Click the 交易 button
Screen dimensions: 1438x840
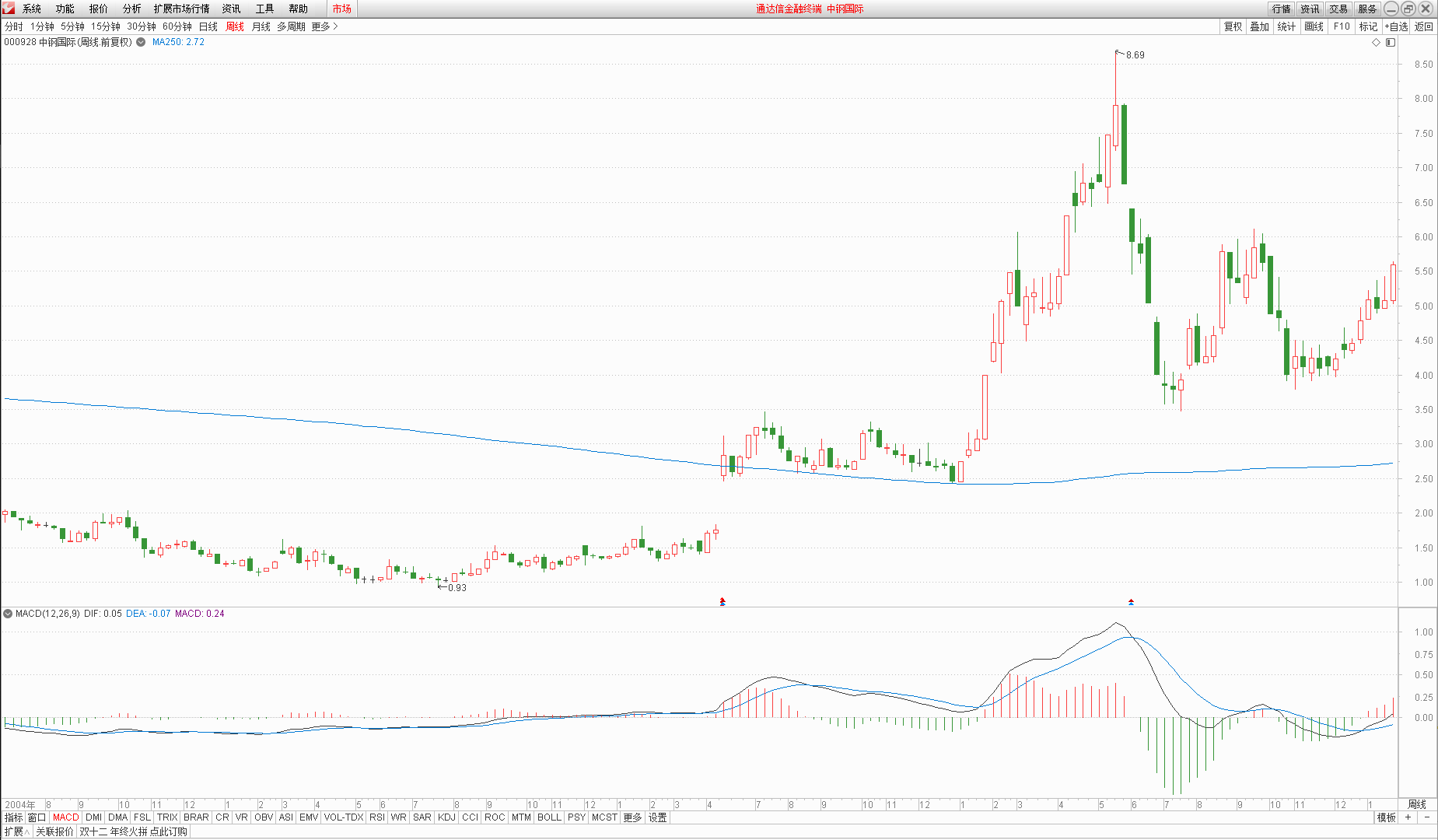point(1338,9)
